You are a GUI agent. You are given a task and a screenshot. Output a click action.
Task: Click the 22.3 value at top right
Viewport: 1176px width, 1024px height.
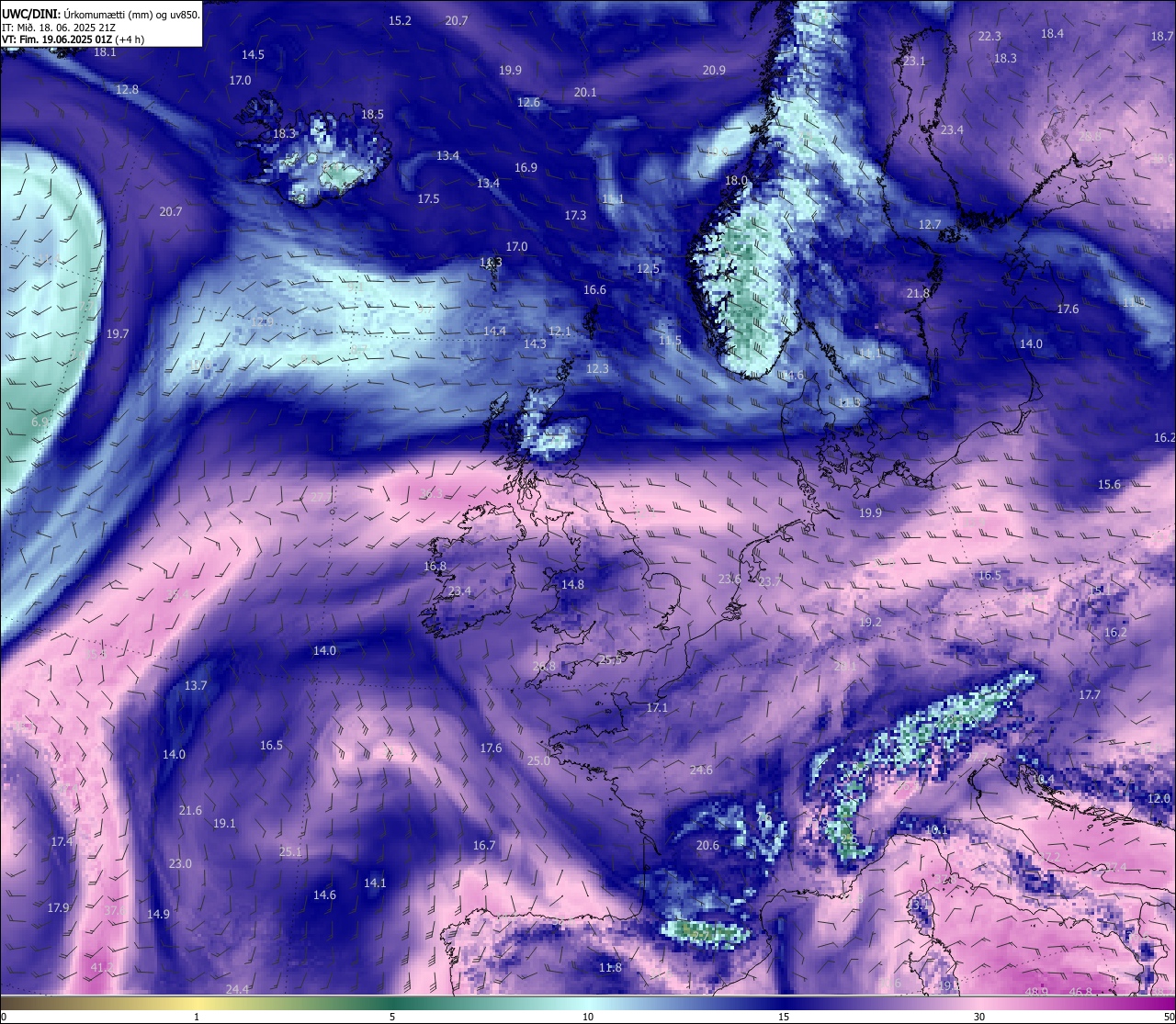[x=989, y=36]
